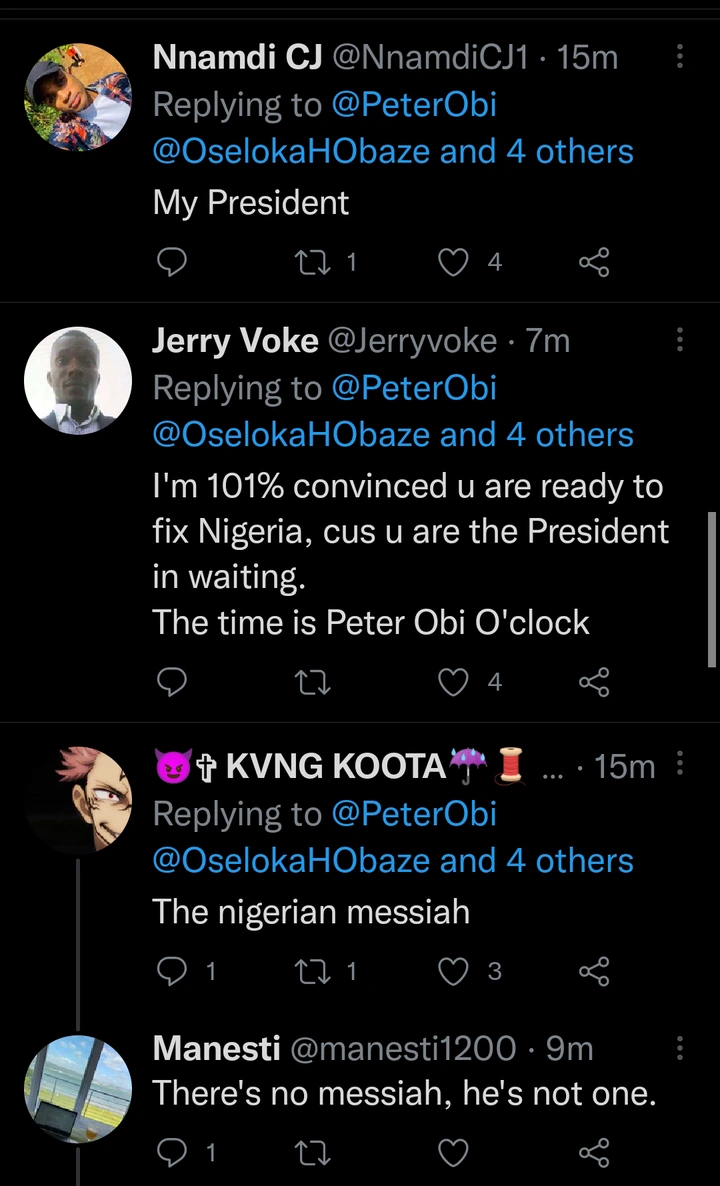Image resolution: width=720 pixels, height=1186 pixels.
Task: Reply to Nnamdi CJ's tweet
Action: pyautogui.click(x=173, y=262)
